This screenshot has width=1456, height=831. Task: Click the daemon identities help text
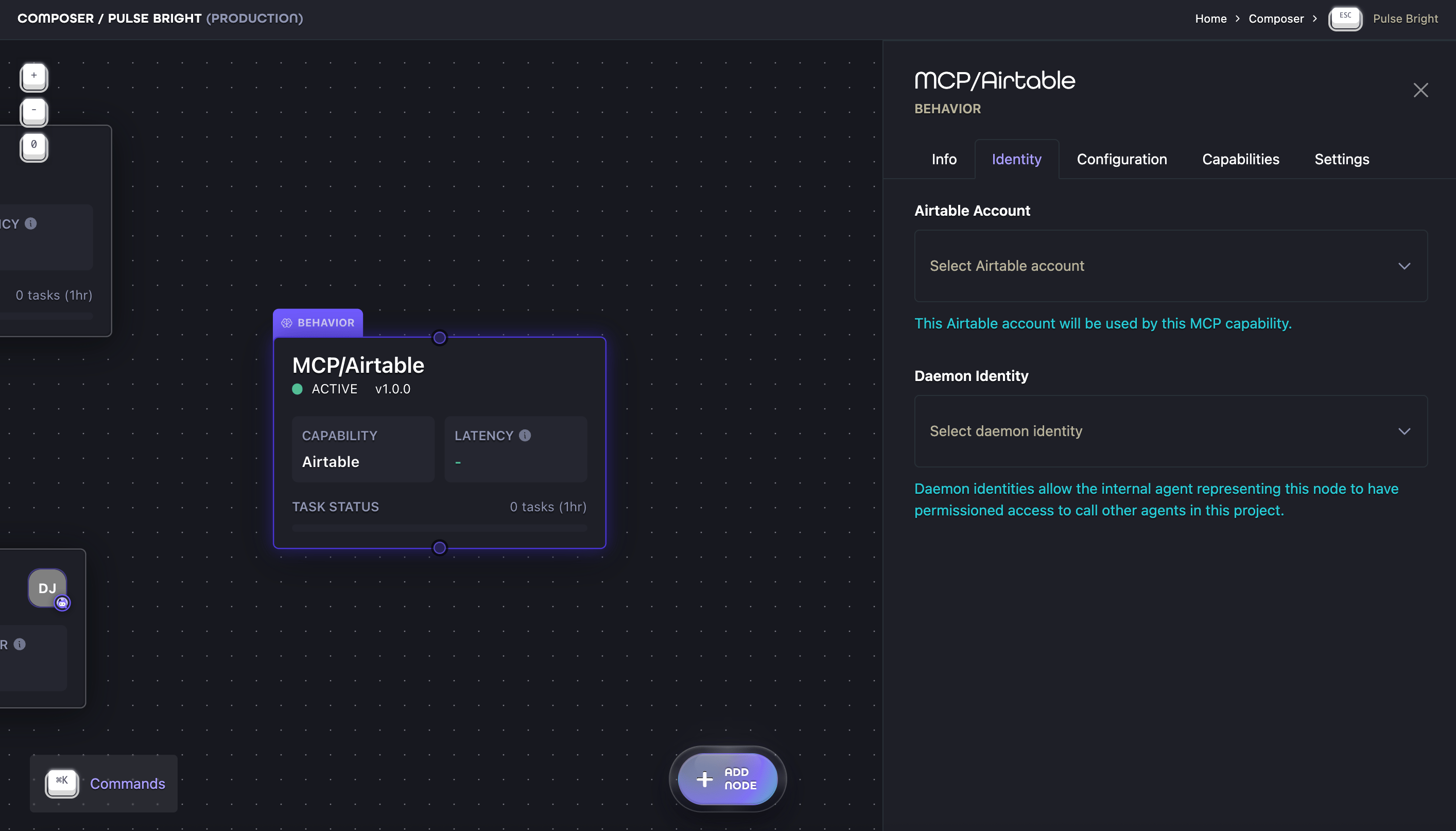click(x=1156, y=499)
